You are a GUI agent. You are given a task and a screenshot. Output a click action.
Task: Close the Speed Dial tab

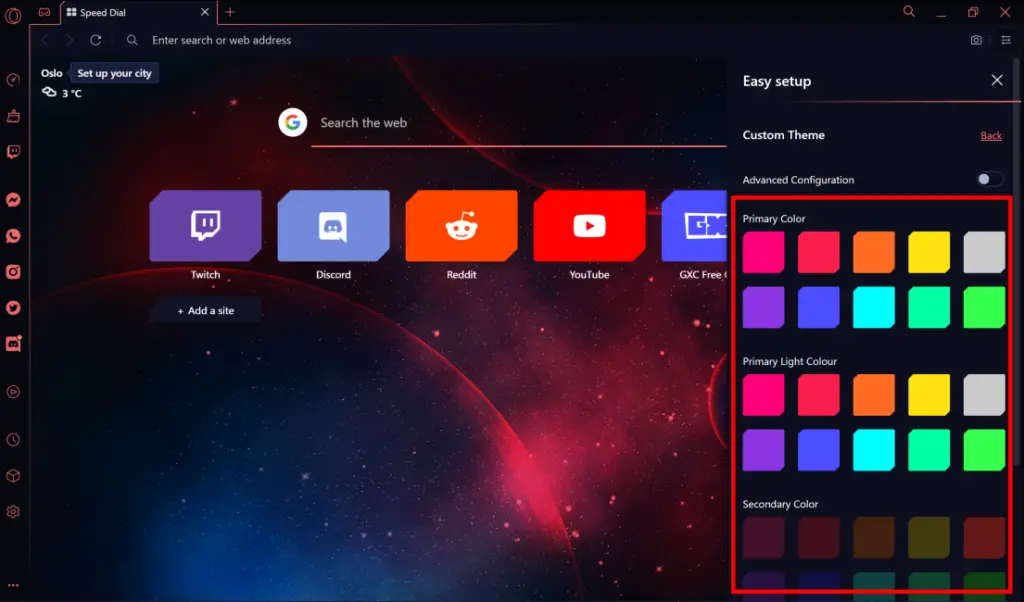tap(204, 12)
